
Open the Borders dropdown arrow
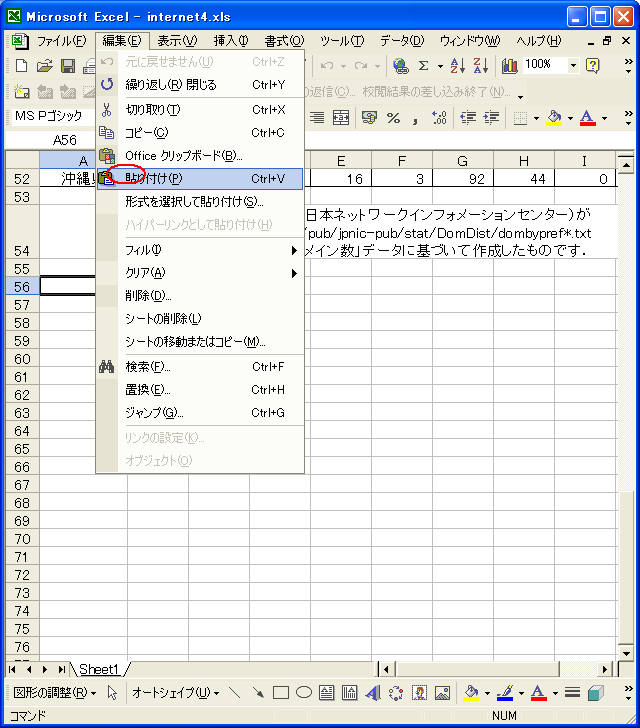536,118
